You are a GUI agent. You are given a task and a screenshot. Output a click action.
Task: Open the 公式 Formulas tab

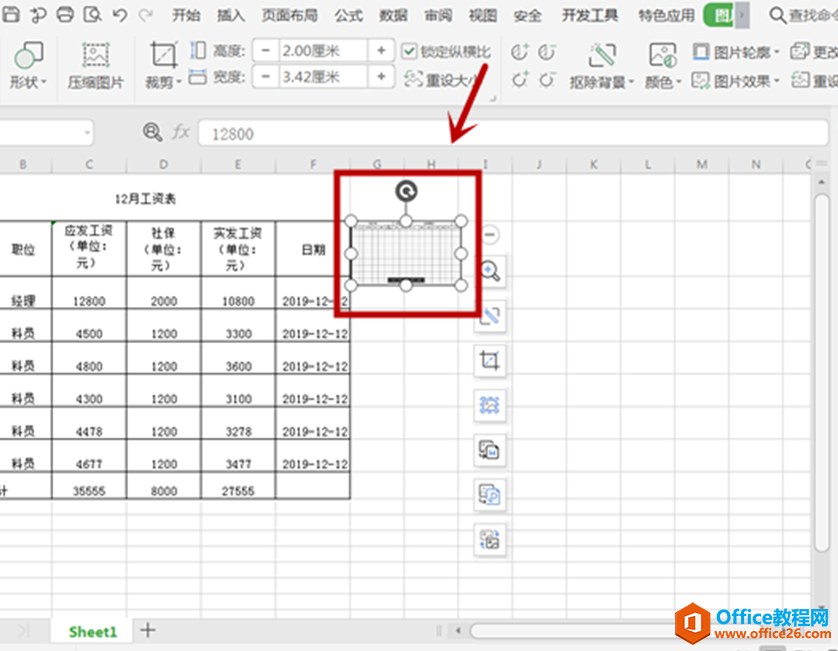coord(348,16)
